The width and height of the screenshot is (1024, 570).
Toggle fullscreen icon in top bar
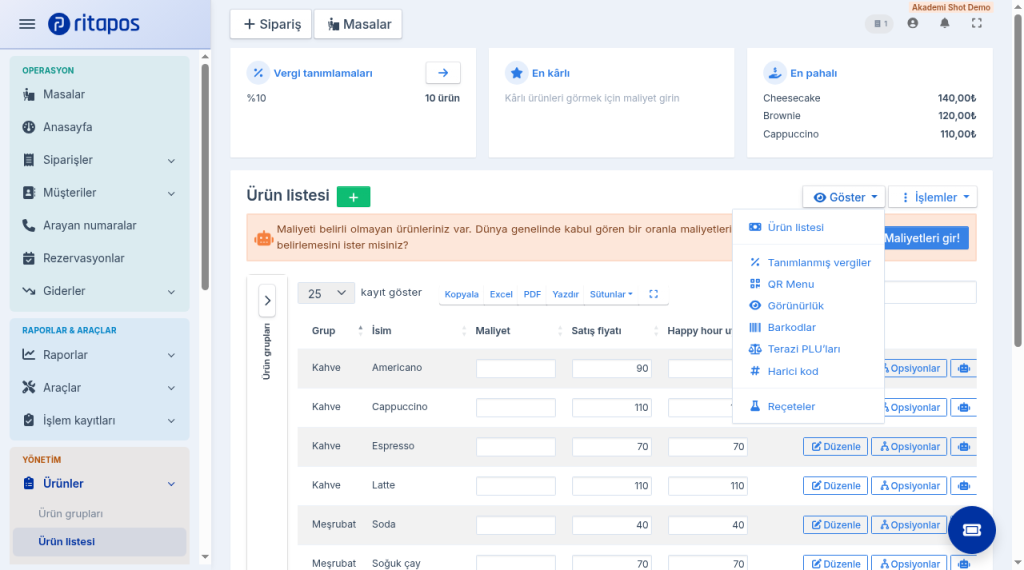976,24
